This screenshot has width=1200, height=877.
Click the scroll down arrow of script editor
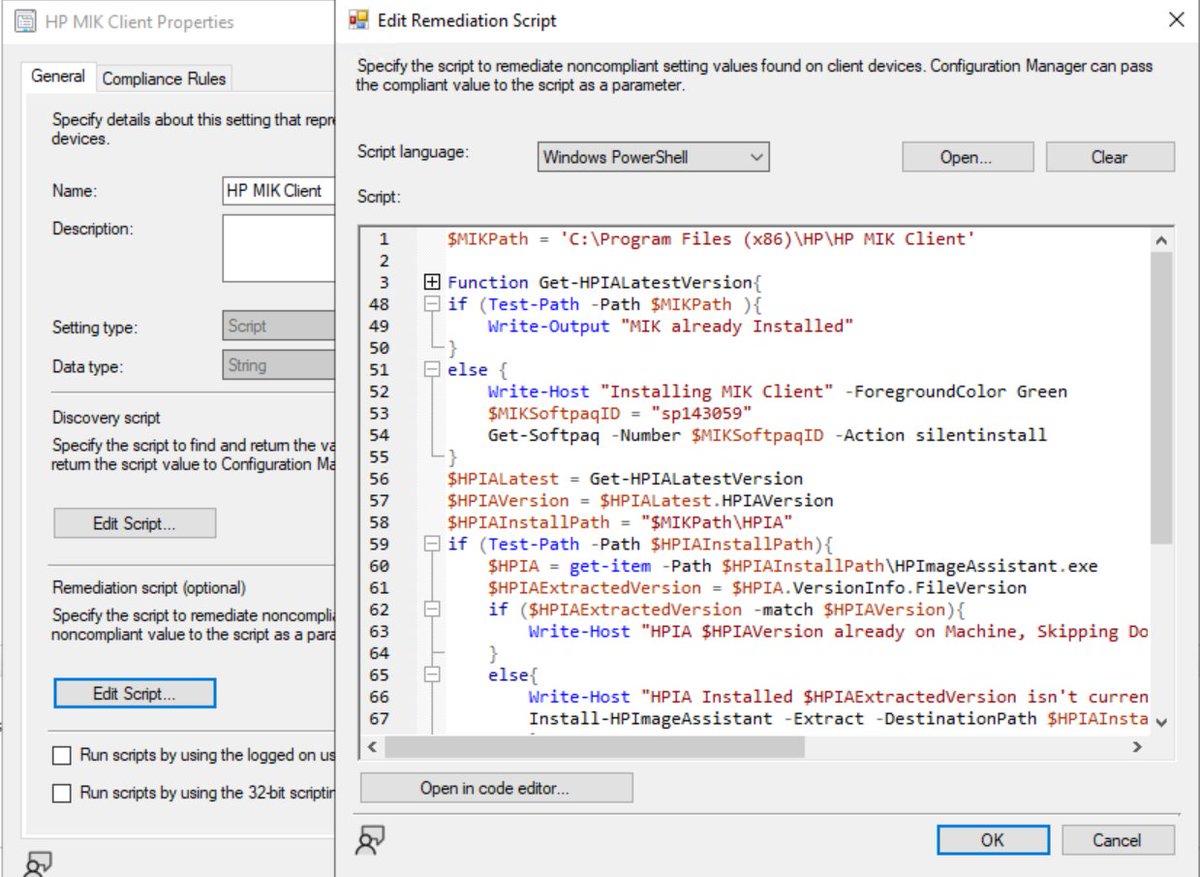click(x=1160, y=721)
